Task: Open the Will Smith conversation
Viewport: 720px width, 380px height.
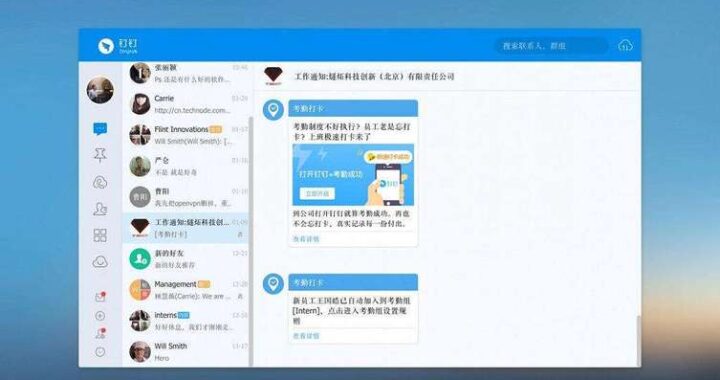Action: [187, 352]
